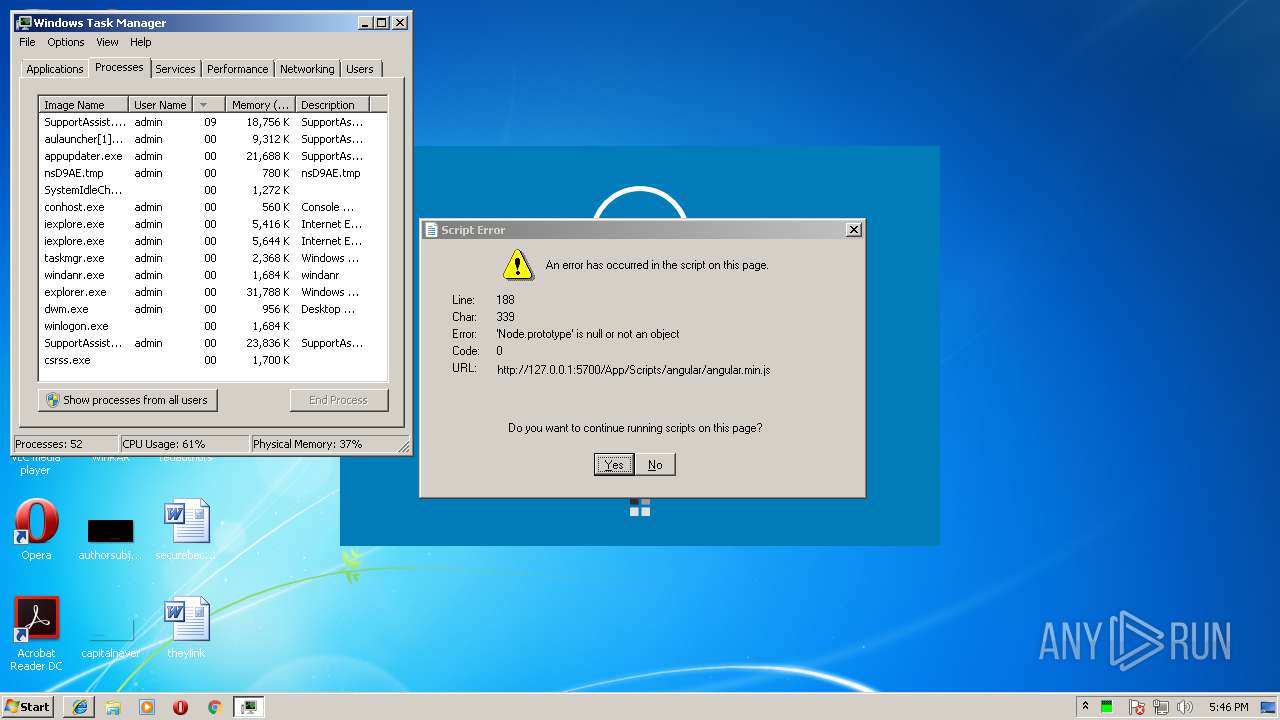This screenshot has width=1280, height=720.
Task: Open the Help menu in Task Manager
Action: pyautogui.click(x=141, y=42)
